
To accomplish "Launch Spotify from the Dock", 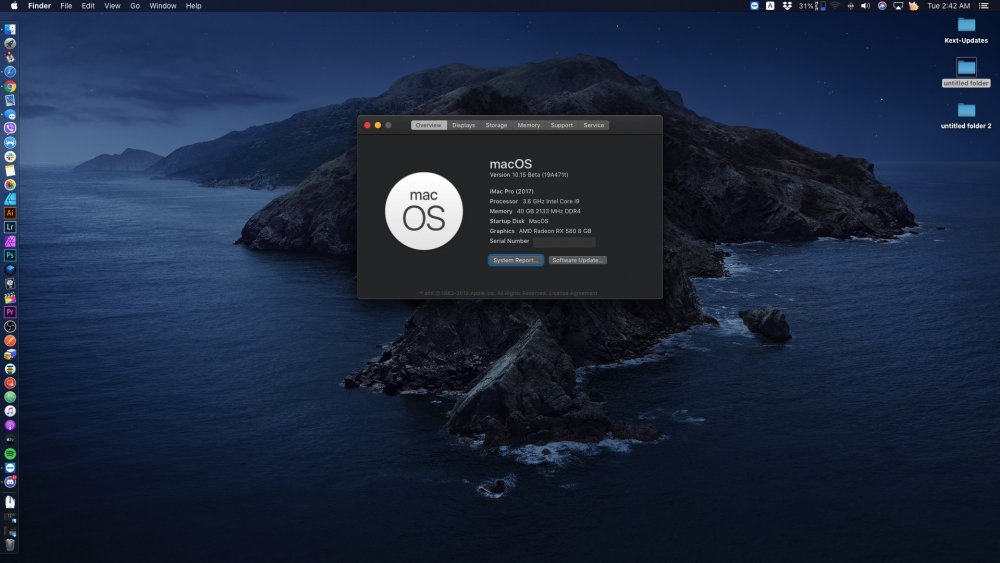I will tap(10, 454).
